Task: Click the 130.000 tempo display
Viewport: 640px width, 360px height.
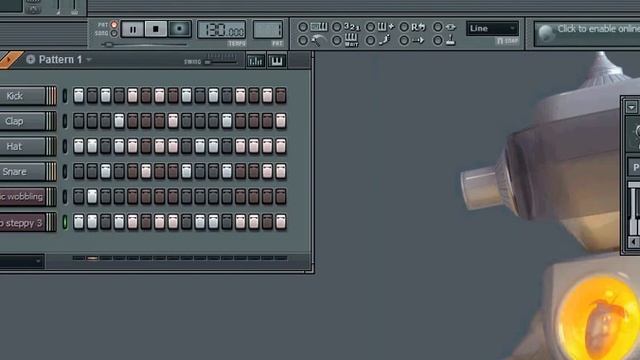Action: tap(222, 30)
